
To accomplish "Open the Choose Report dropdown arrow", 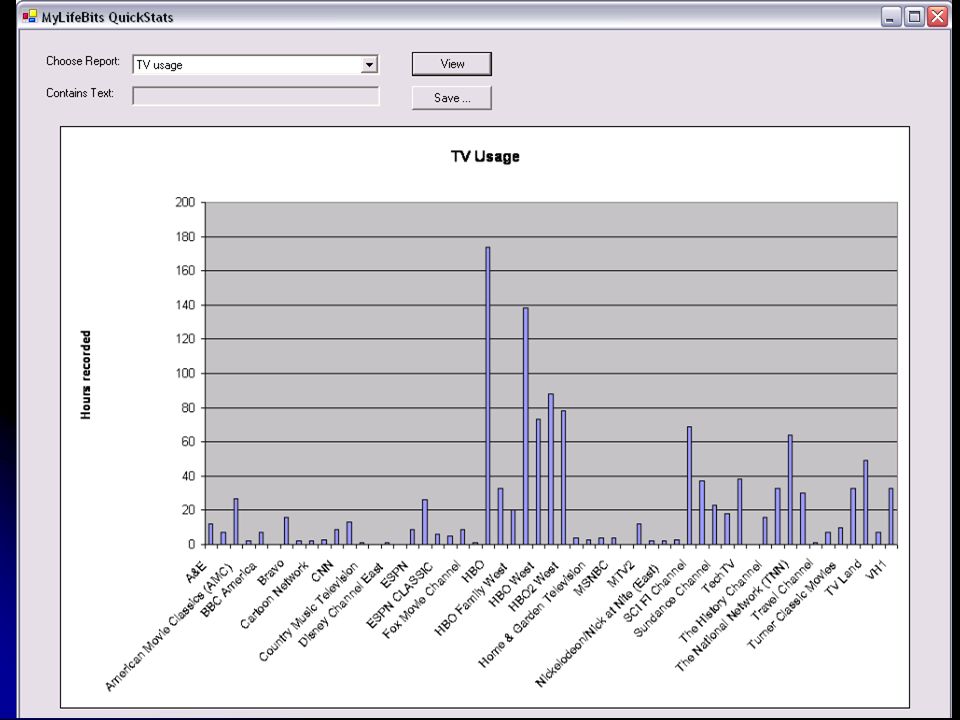I will pos(369,64).
